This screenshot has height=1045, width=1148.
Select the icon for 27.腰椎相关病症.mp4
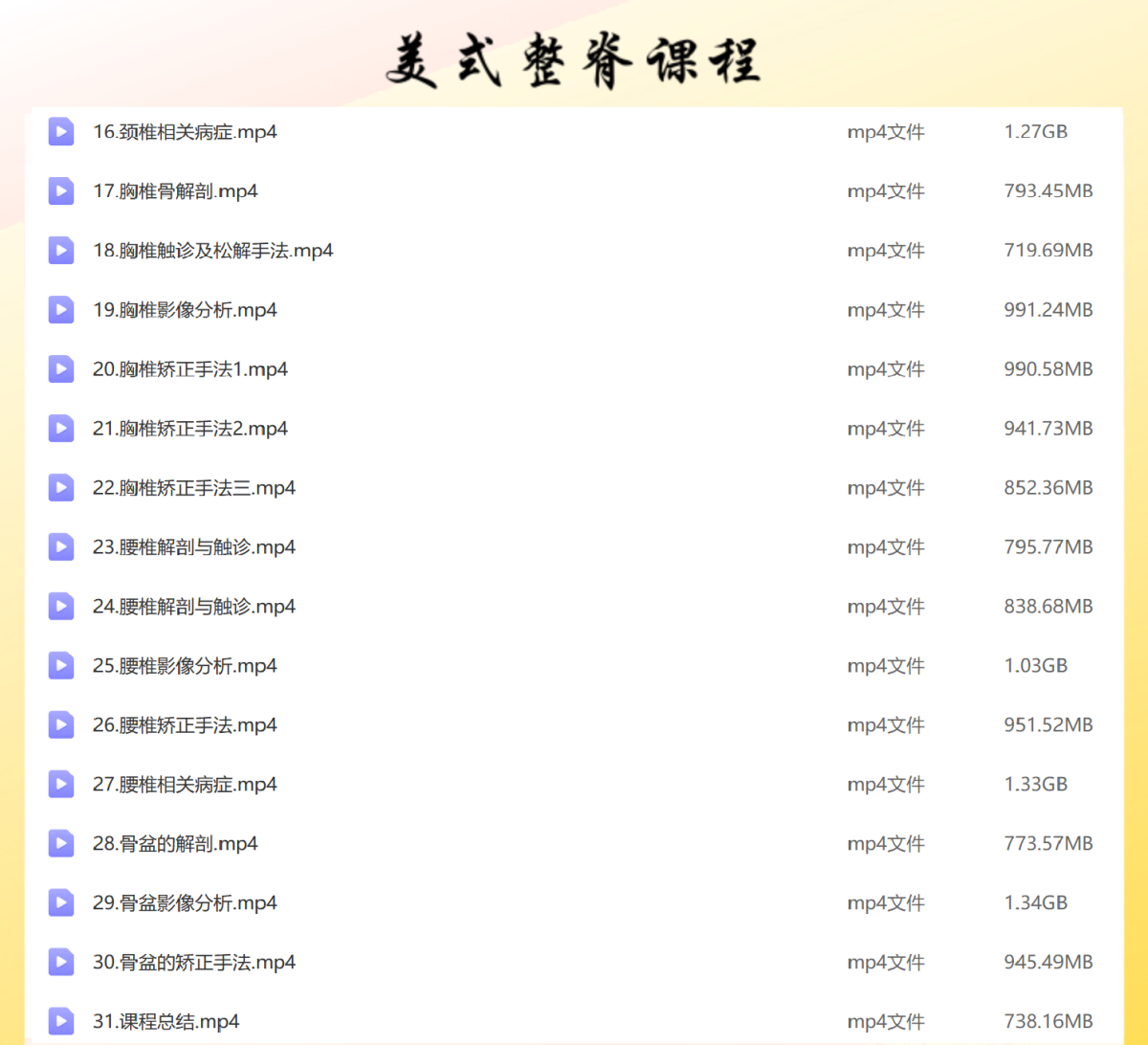coord(61,785)
